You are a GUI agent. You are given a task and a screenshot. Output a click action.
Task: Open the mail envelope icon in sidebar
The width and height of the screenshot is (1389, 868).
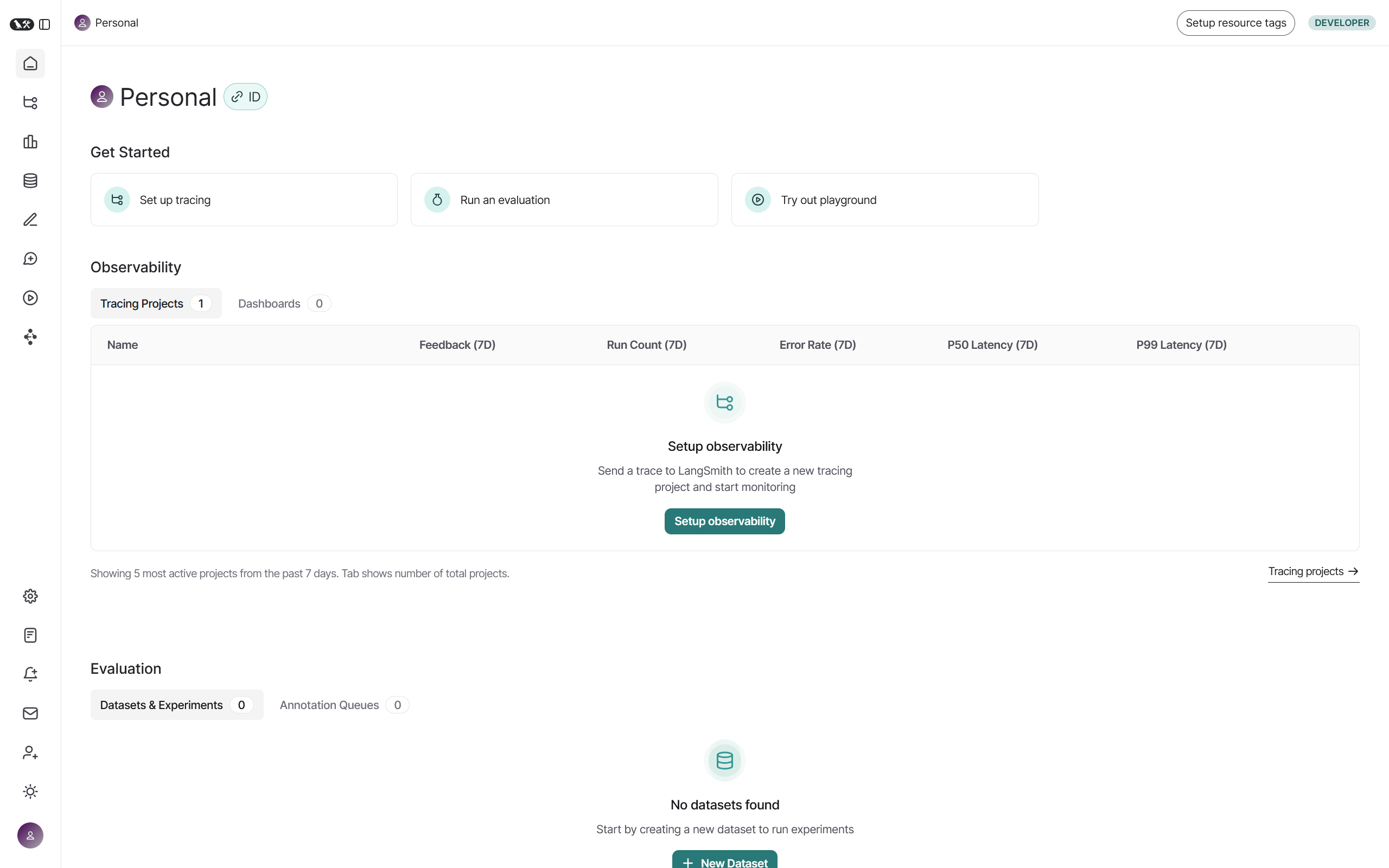(x=30, y=713)
